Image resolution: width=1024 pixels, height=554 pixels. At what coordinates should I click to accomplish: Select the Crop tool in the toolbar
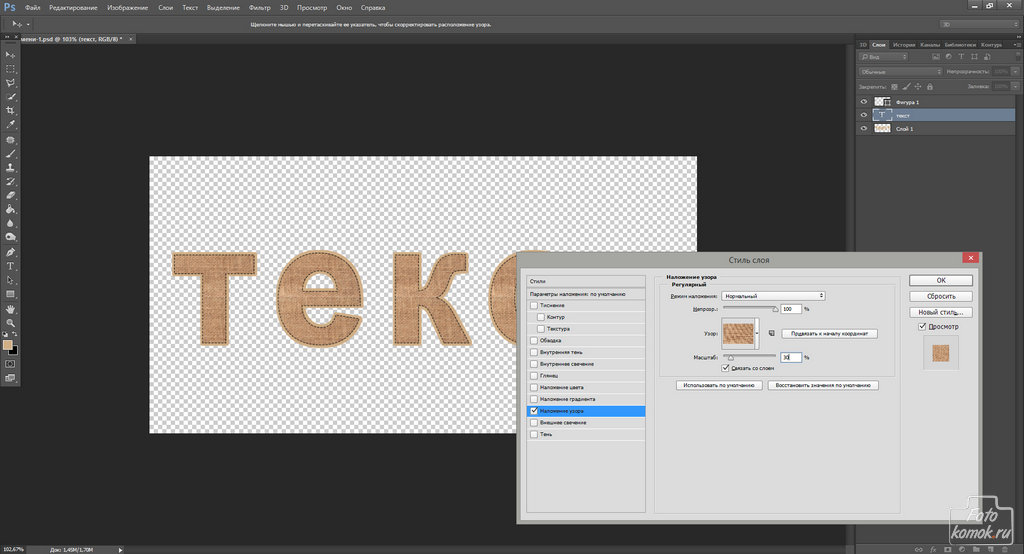10,110
